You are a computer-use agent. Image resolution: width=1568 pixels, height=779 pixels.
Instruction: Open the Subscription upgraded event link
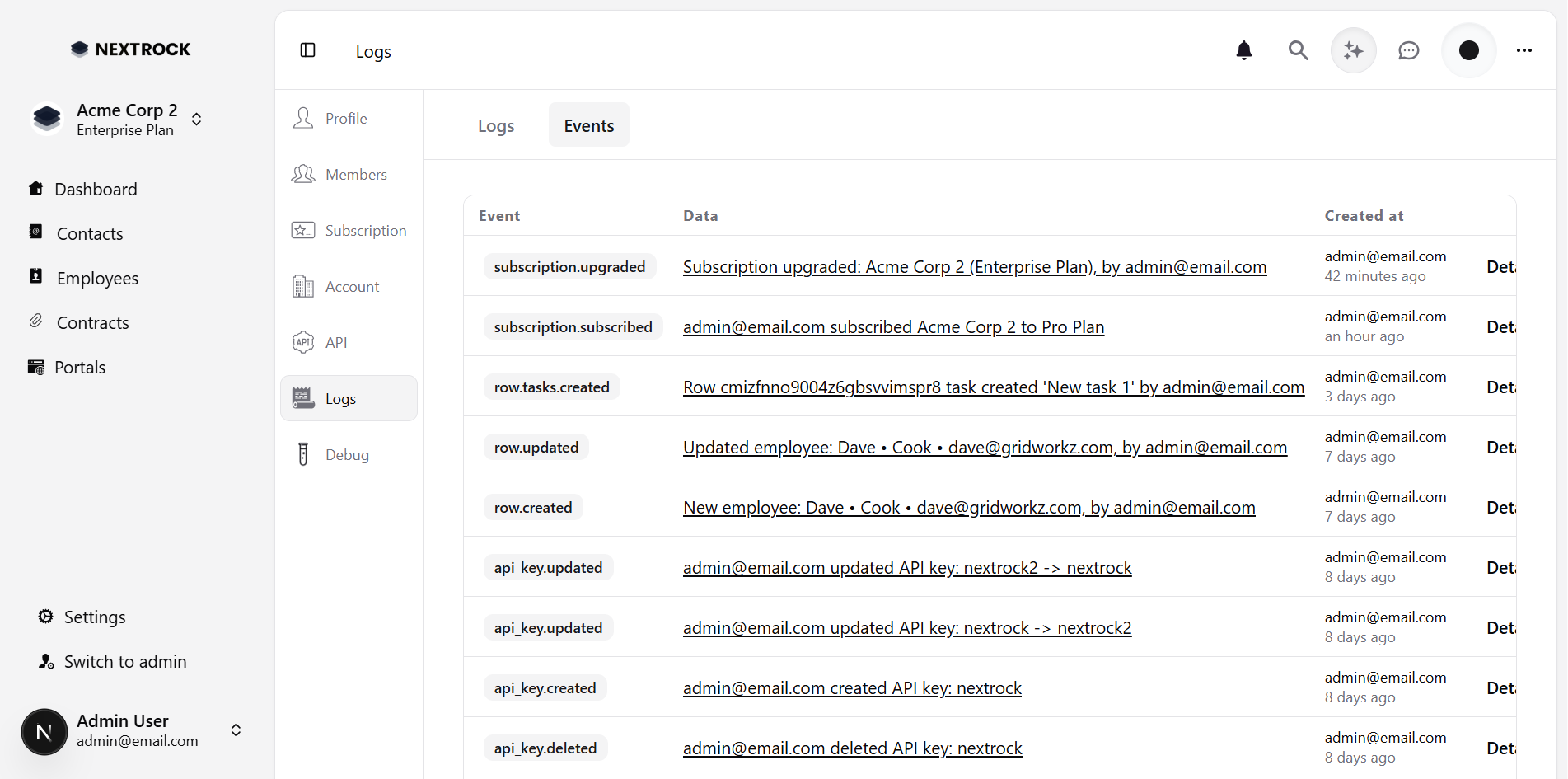pos(974,267)
